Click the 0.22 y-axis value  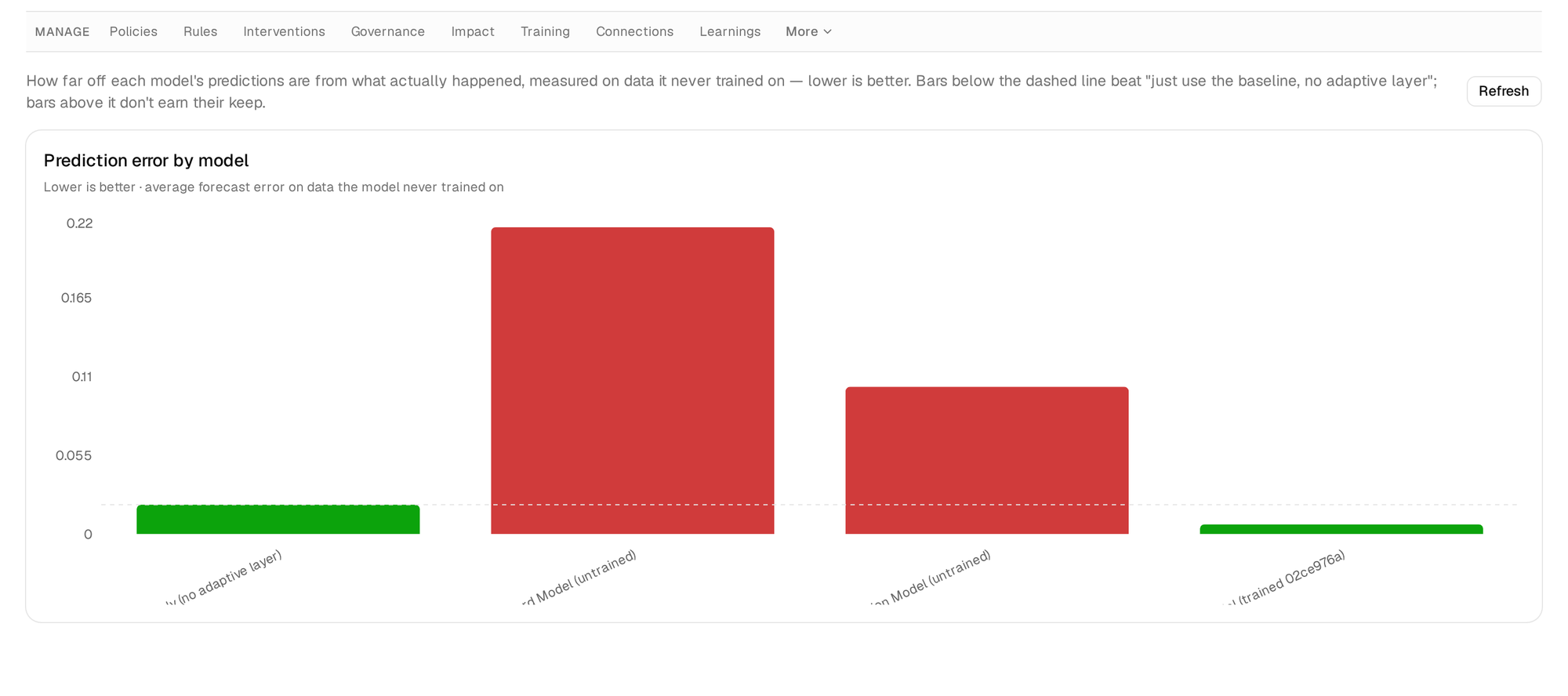coord(80,223)
